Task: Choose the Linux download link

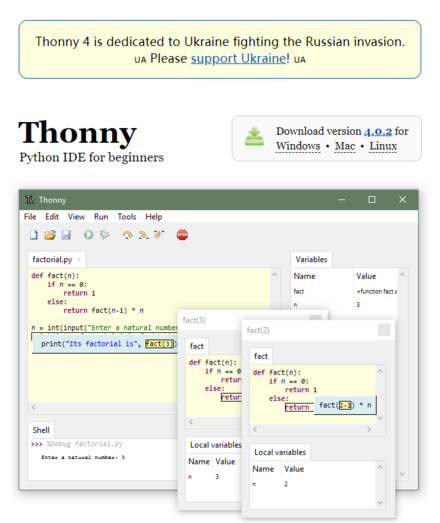Action: [383, 146]
